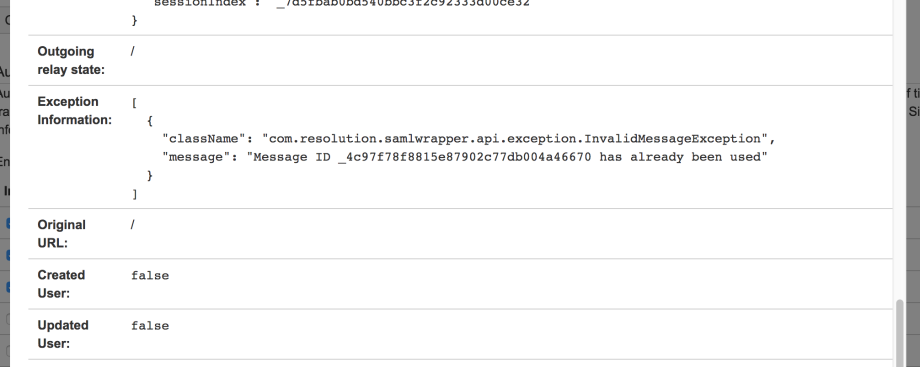The image size is (920, 367).
Task: Click the Exception Information label
Action: (75, 110)
